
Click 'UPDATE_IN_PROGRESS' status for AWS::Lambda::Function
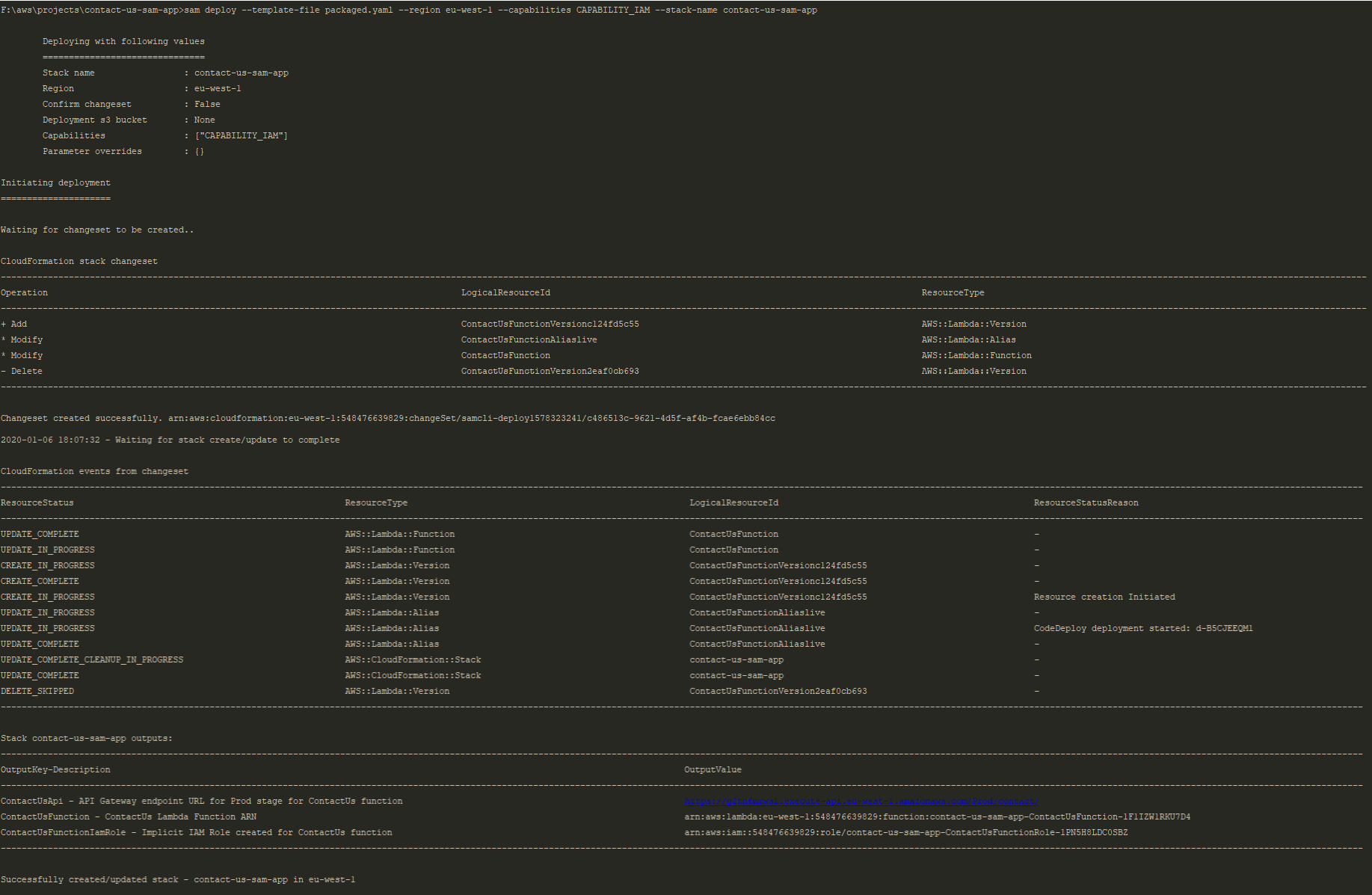pyautogui.click(x=48, y=550)
